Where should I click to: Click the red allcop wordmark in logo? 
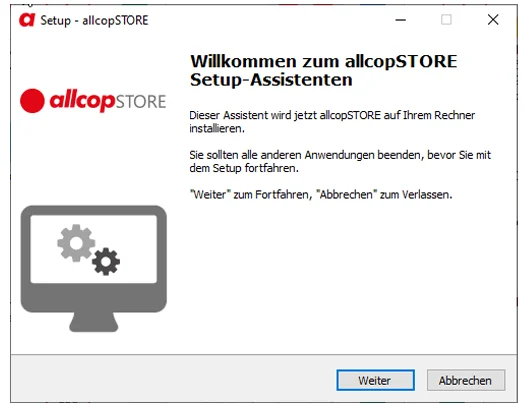[x=82, y=101]
